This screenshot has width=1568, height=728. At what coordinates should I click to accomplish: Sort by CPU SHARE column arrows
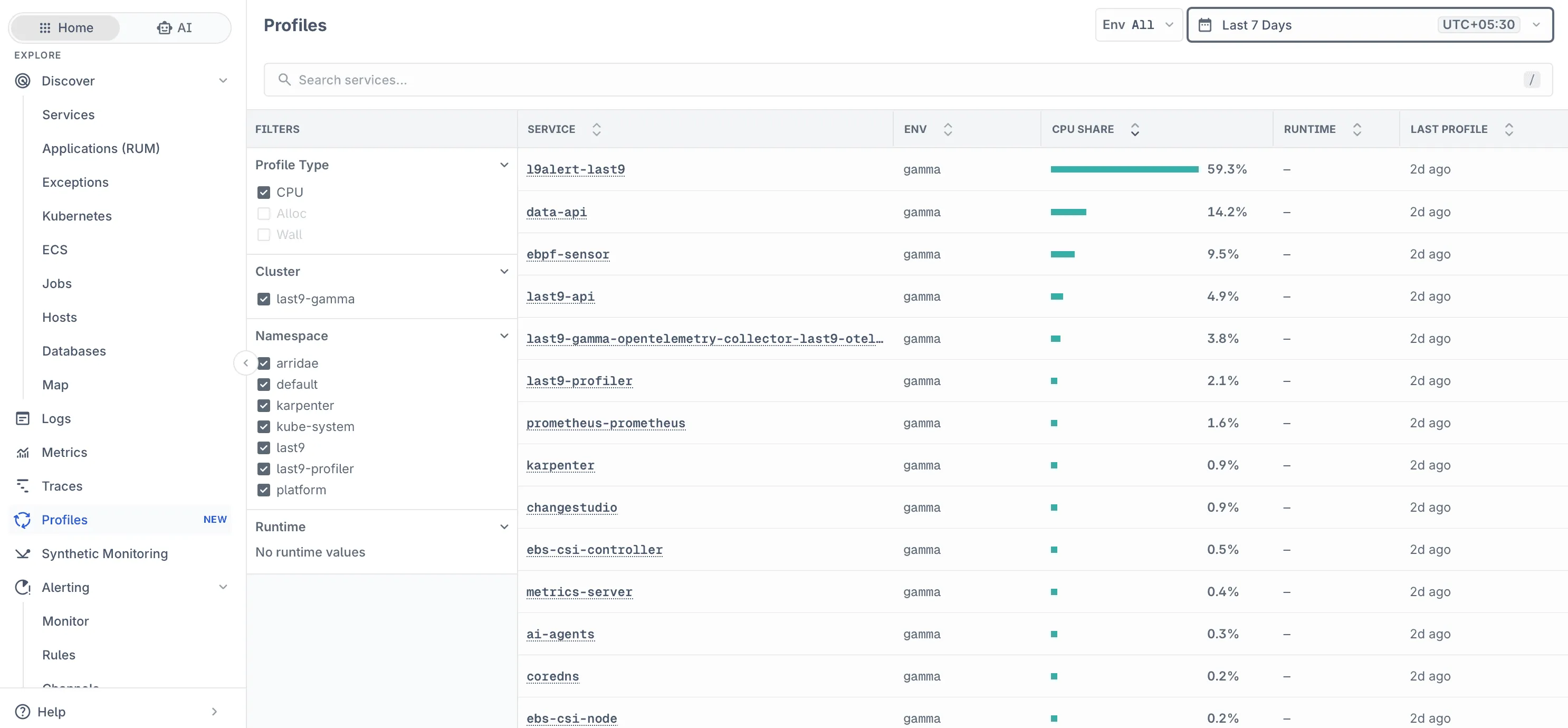(1135, 129)
